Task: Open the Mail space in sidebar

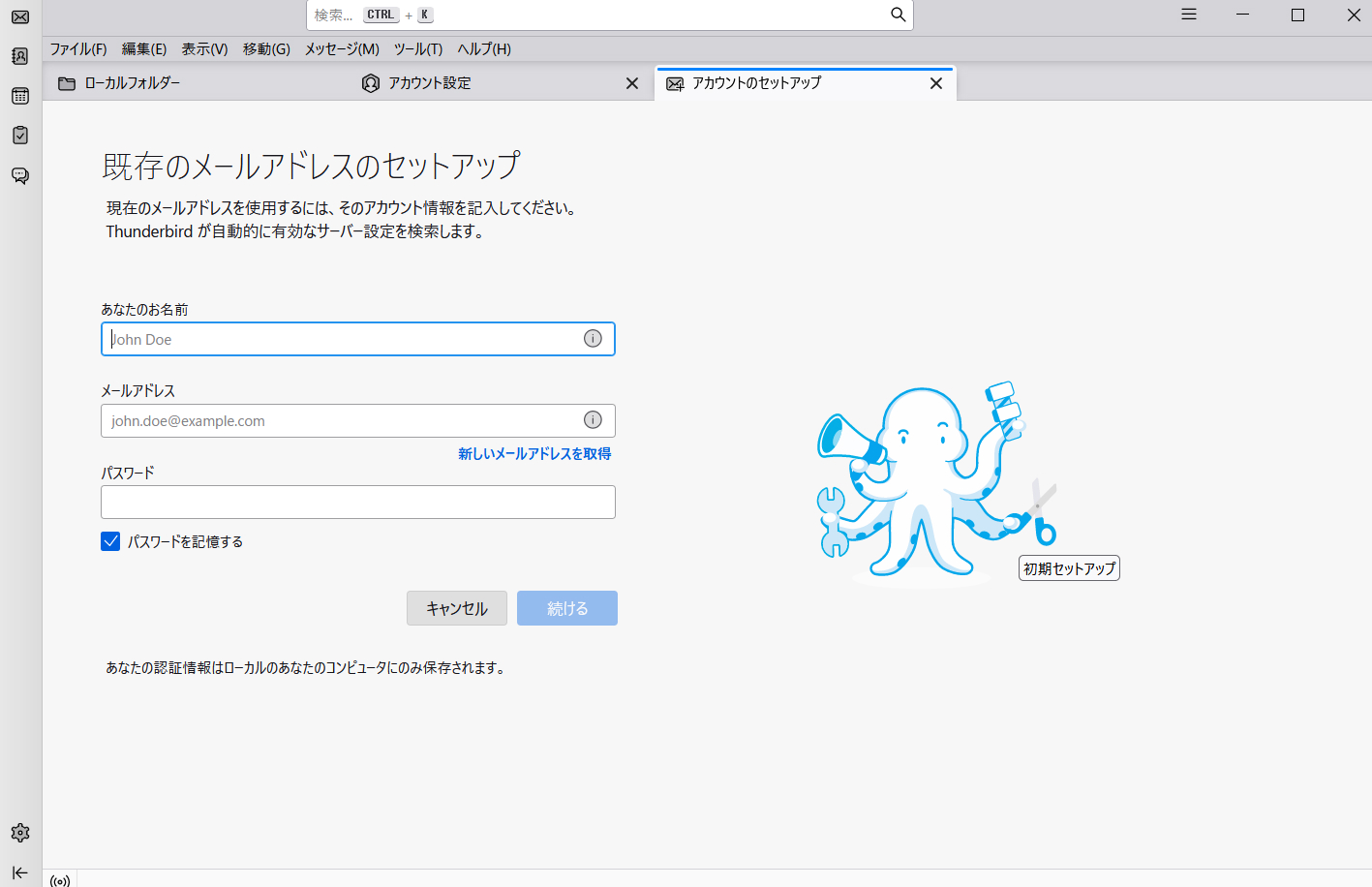Action: (20, 17)
